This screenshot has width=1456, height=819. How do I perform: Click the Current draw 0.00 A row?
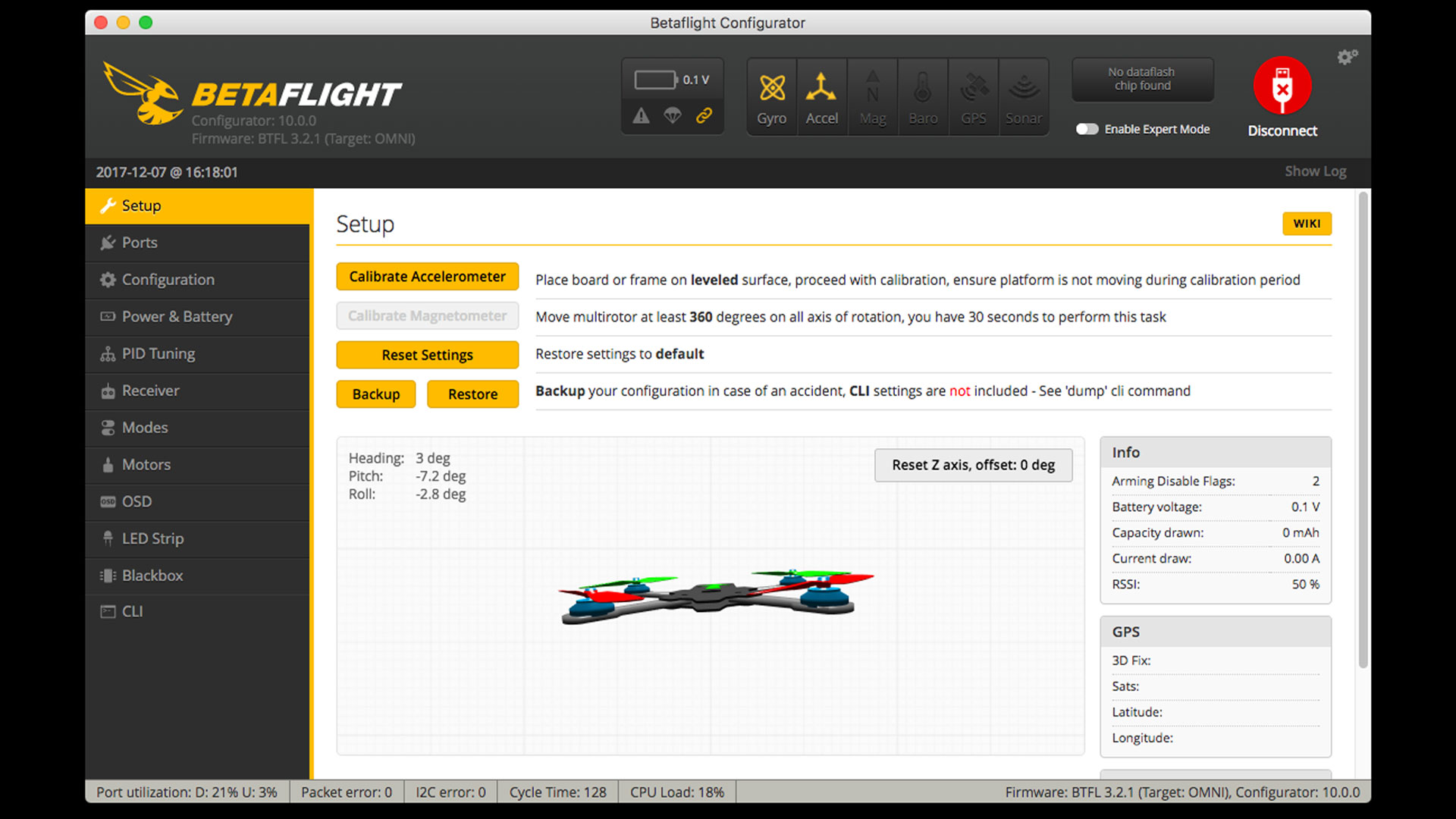coord(1216,558)
